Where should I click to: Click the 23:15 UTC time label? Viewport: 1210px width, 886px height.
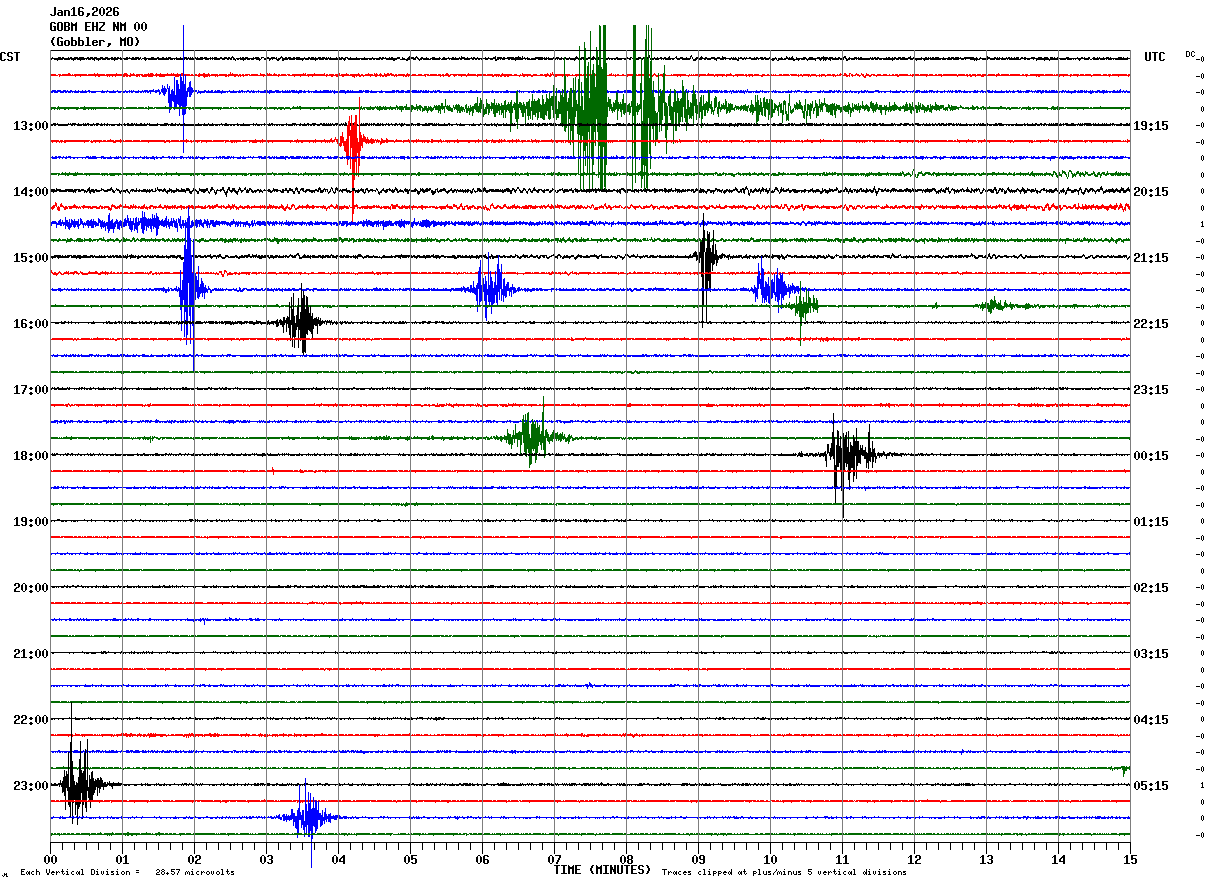(1151, 390)
